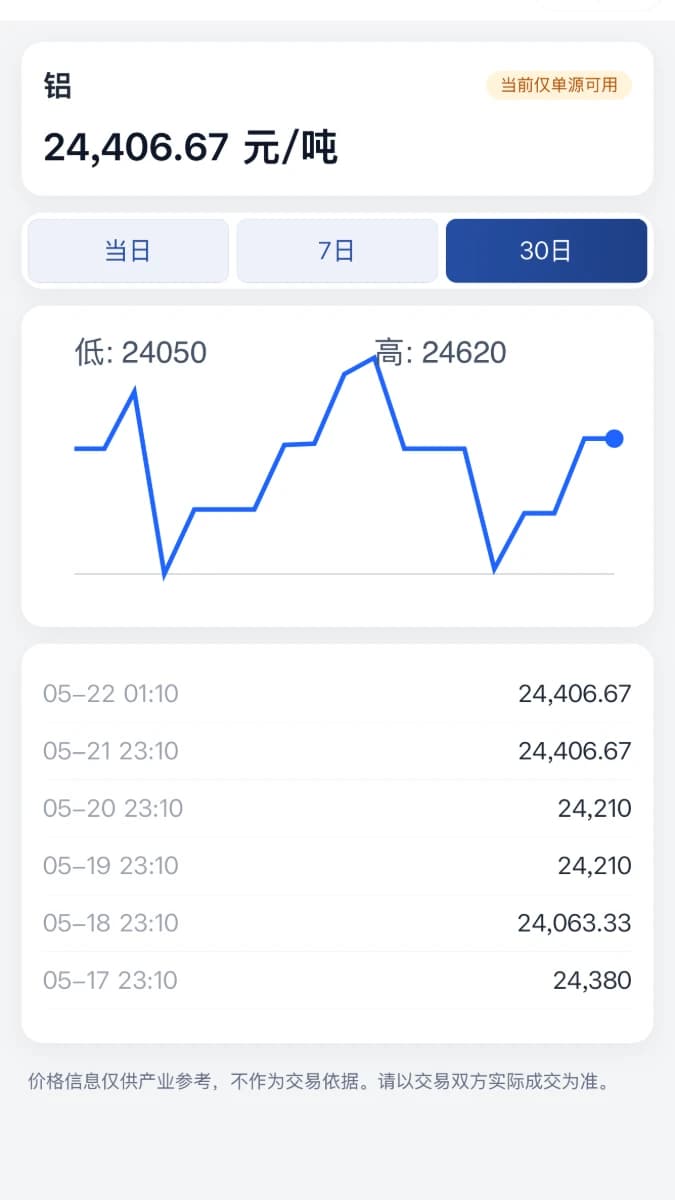The image size is (675, 1200).
Task: Switch to the 7日 tab
Action: [x=337, y=251]
